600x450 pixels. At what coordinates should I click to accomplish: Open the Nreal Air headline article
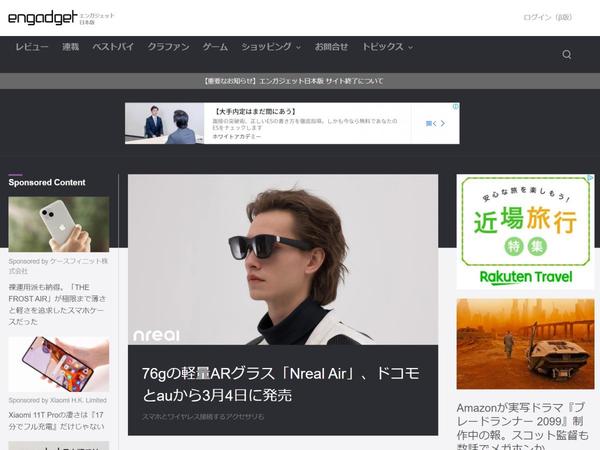pyautogui.click(x=281, y=384)
